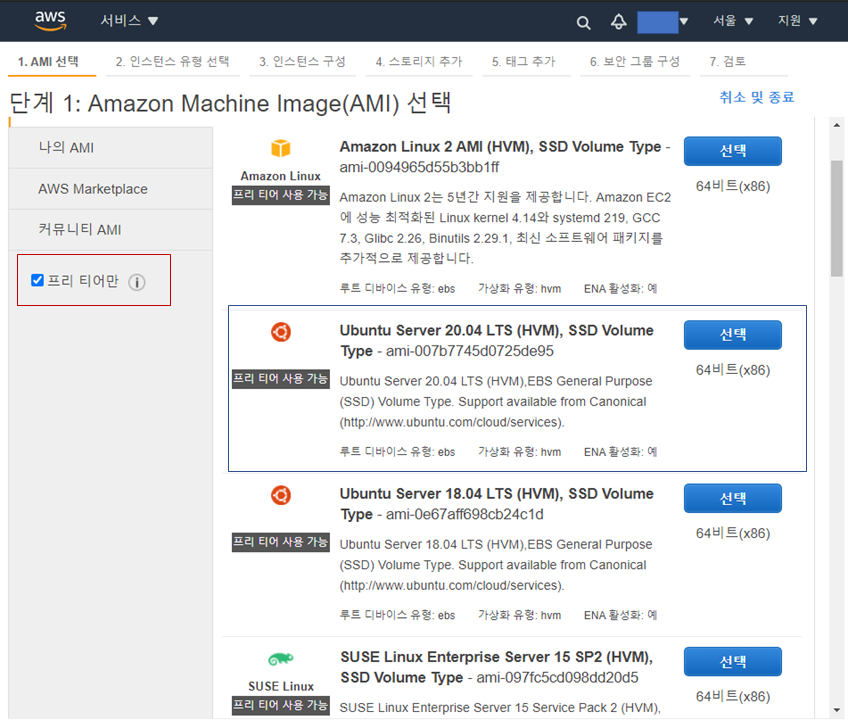Screen dimensions: 848x720
Task: Click Amazon Linux 2 AMI title text
Action: click(500, 147)
